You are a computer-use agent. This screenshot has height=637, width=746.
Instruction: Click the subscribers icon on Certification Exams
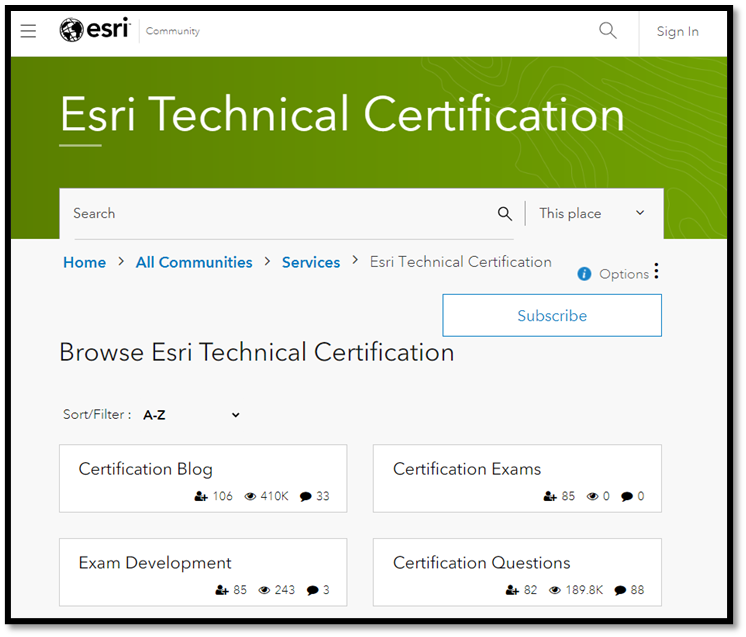(x=550, y=496)
